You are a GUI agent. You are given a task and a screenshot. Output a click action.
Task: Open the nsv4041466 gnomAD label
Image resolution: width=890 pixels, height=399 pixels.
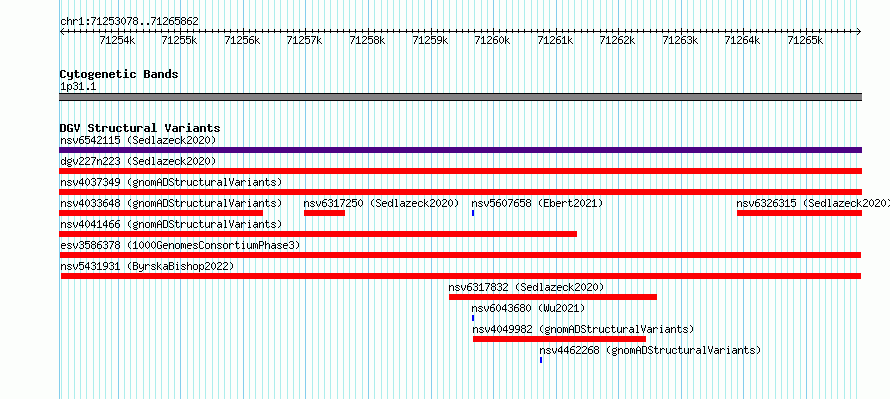171,224
